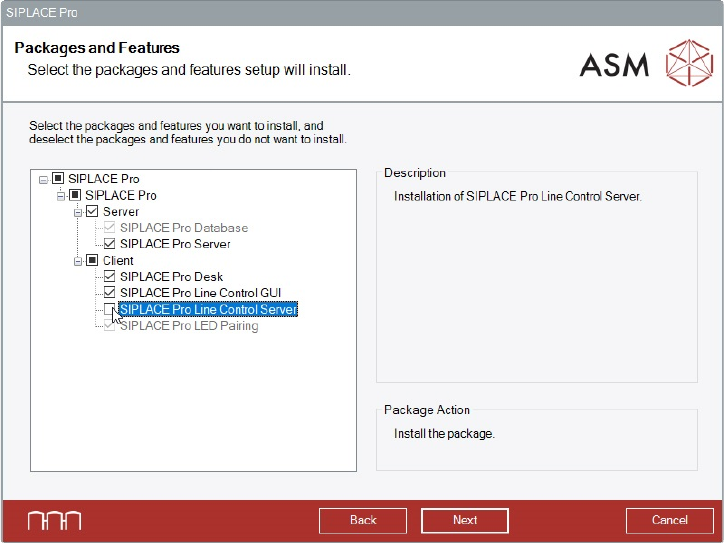This screenshot has width=724, height=543.
Task: Toggle the Client group checkbox
Action: pos(92,260)
